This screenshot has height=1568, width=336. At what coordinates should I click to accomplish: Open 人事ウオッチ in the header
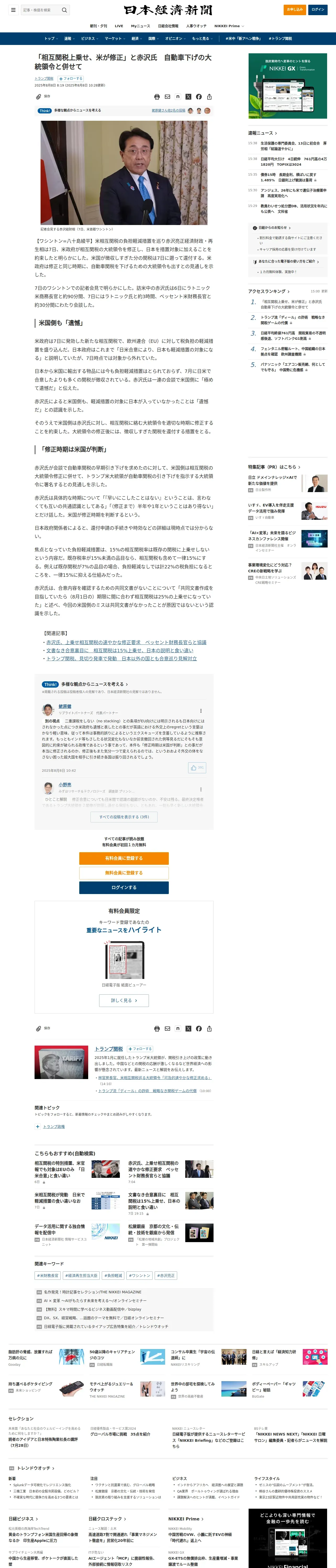196,26
